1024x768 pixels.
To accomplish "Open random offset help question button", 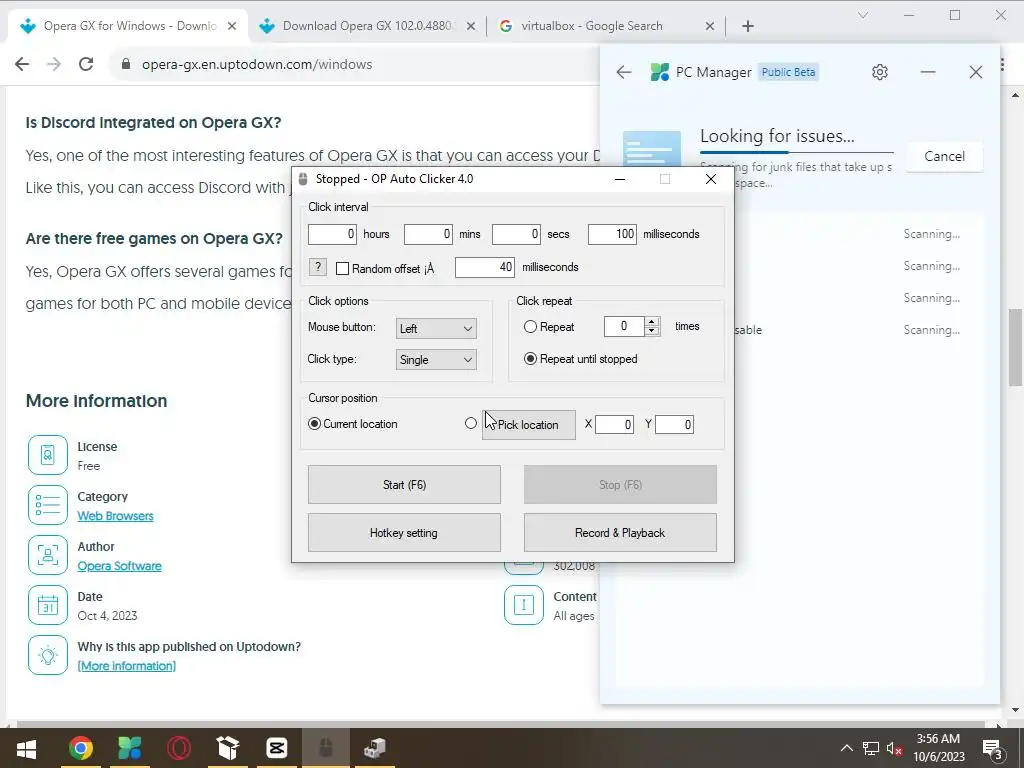I will 317,267.
